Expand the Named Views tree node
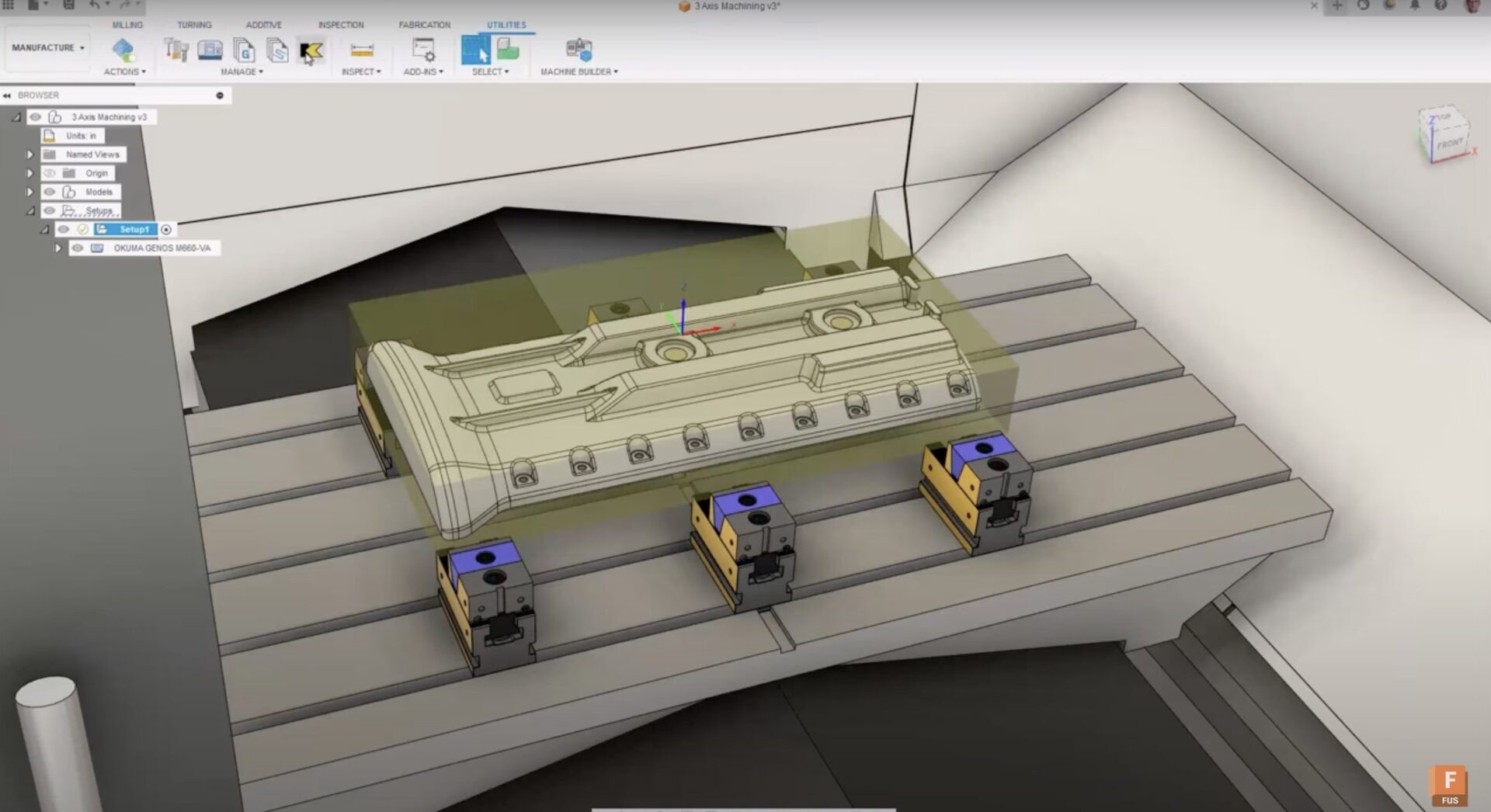This screenshot has width=1491, height=812. (x=30, y=154)
